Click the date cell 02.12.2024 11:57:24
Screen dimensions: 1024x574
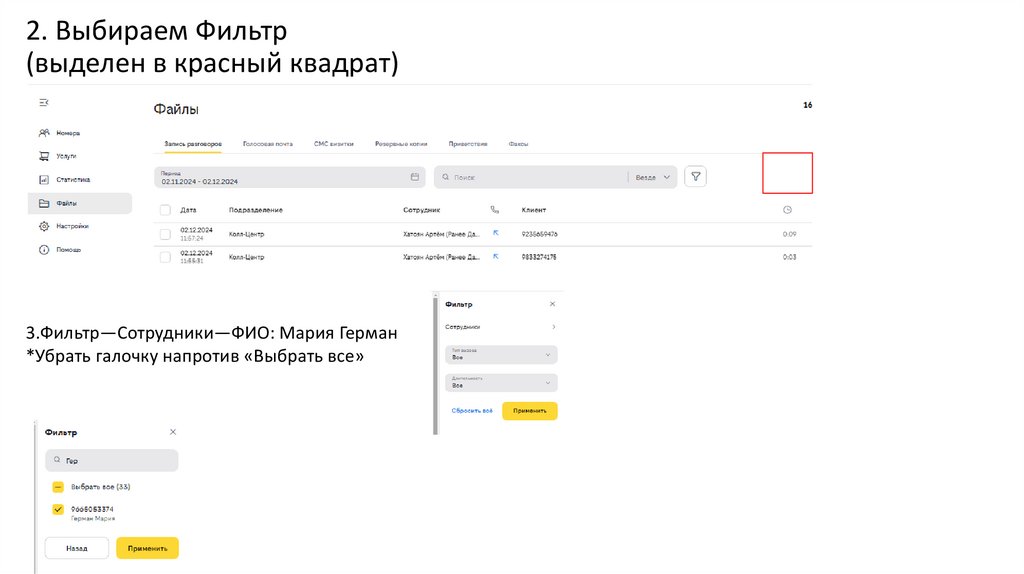pyautogui.click(x=197, y=234)
